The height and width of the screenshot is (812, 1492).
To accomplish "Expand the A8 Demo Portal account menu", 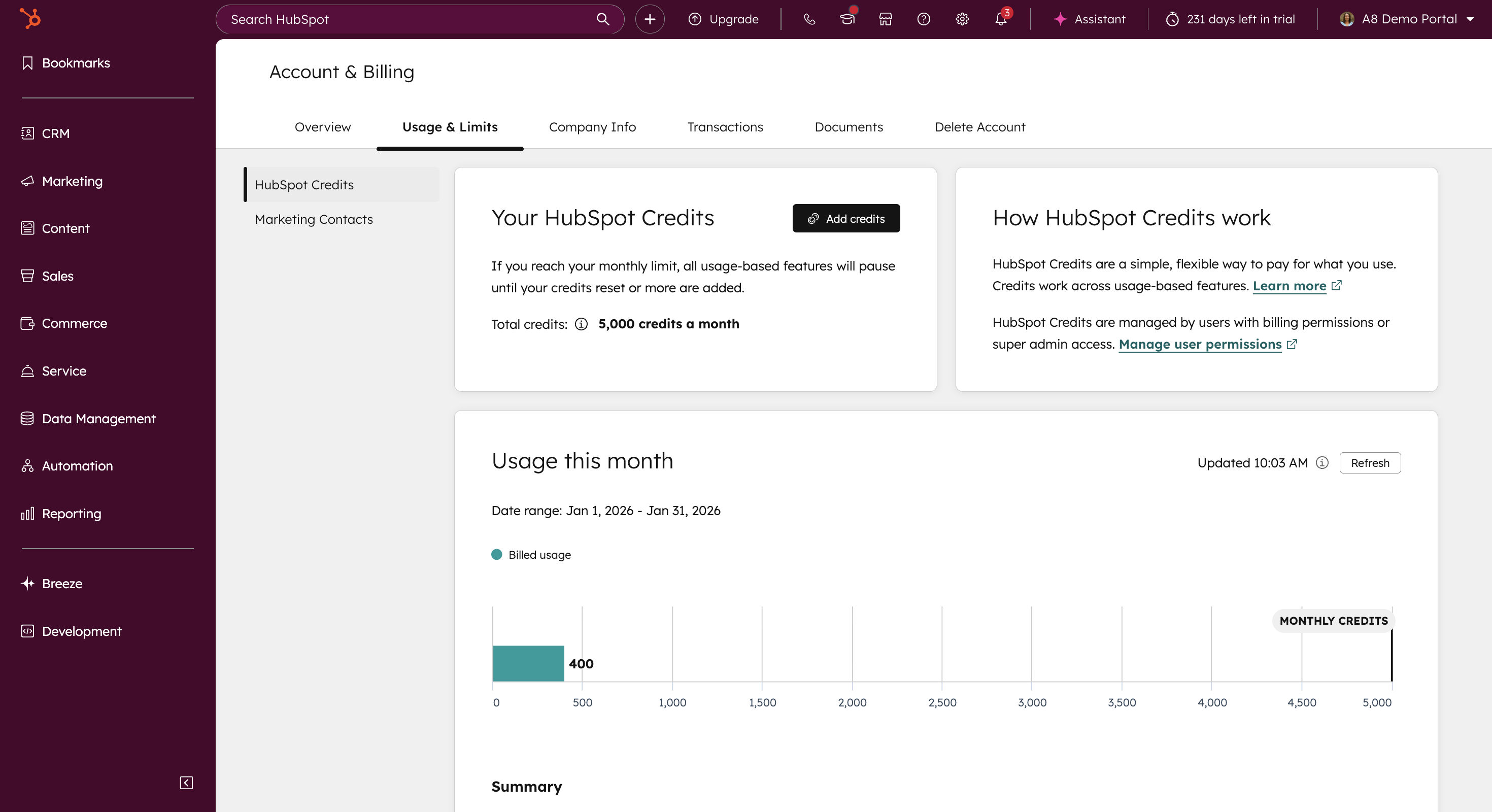I will [x=1407, y=19].
